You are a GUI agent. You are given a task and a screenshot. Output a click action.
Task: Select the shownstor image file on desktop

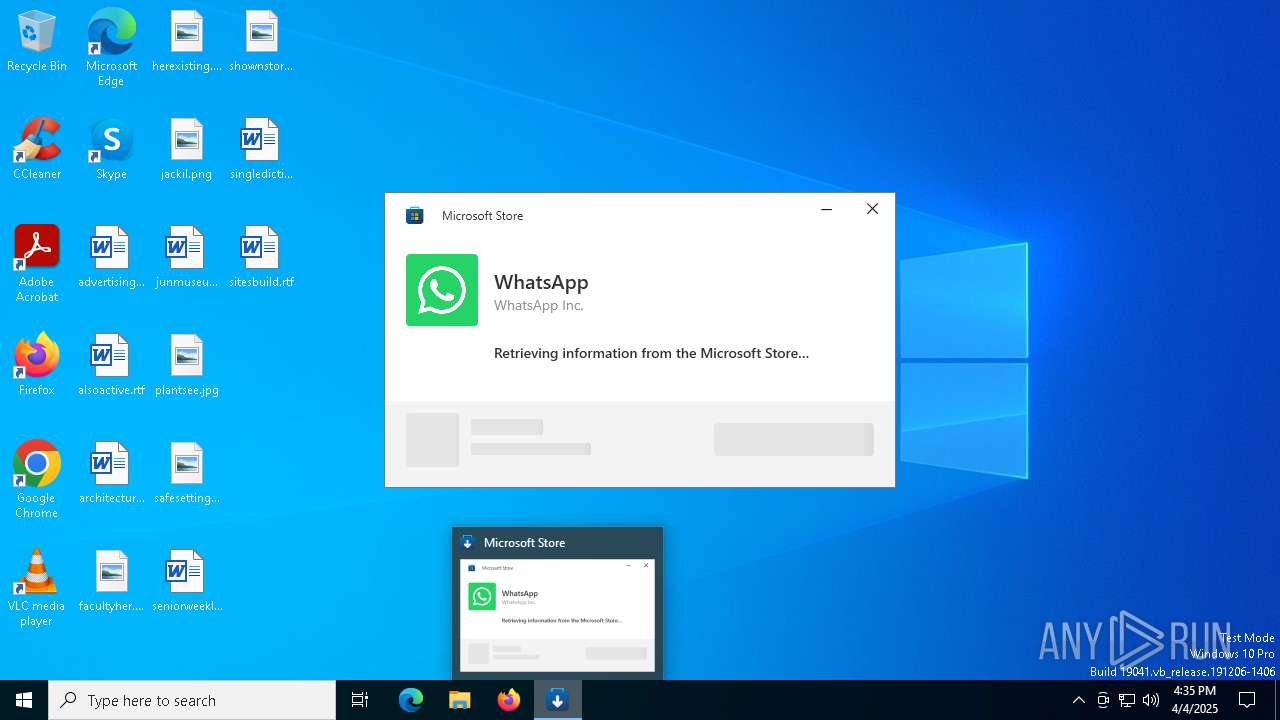(261, 42)
